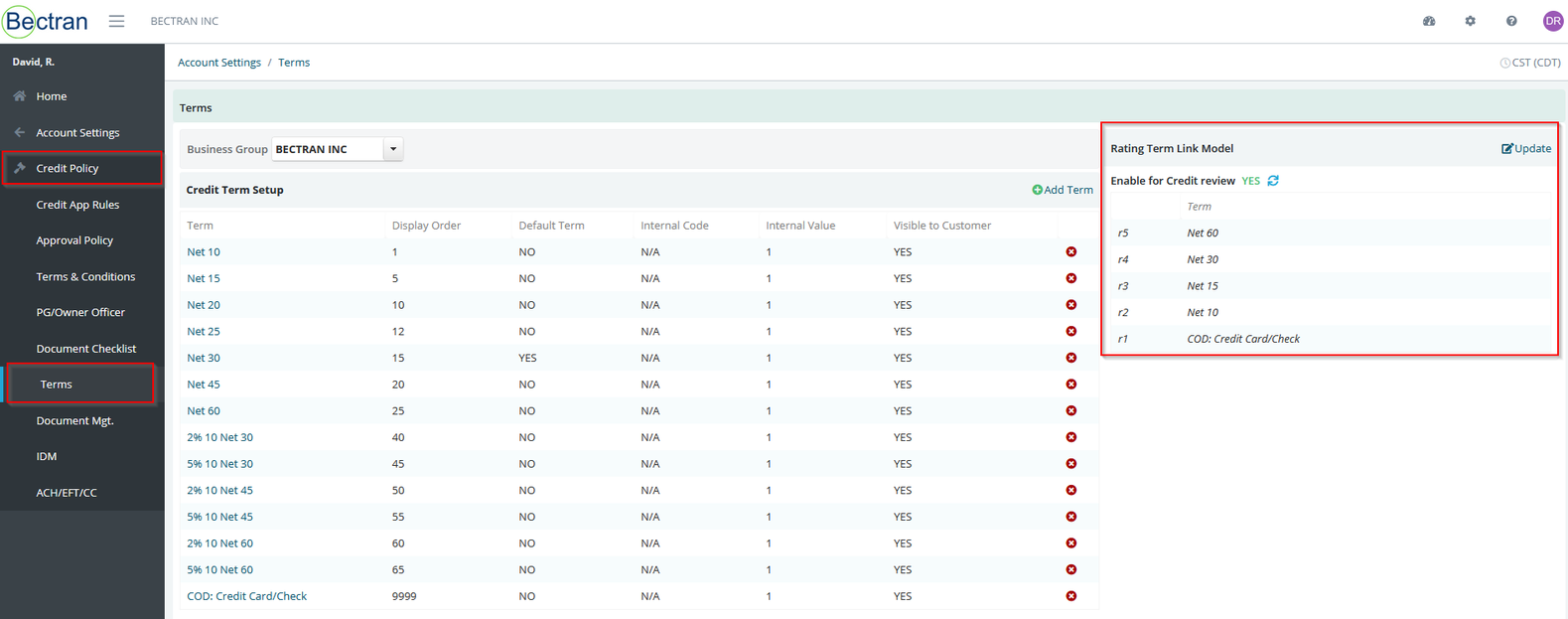Open the Net 20 term link

pos(204,305)
